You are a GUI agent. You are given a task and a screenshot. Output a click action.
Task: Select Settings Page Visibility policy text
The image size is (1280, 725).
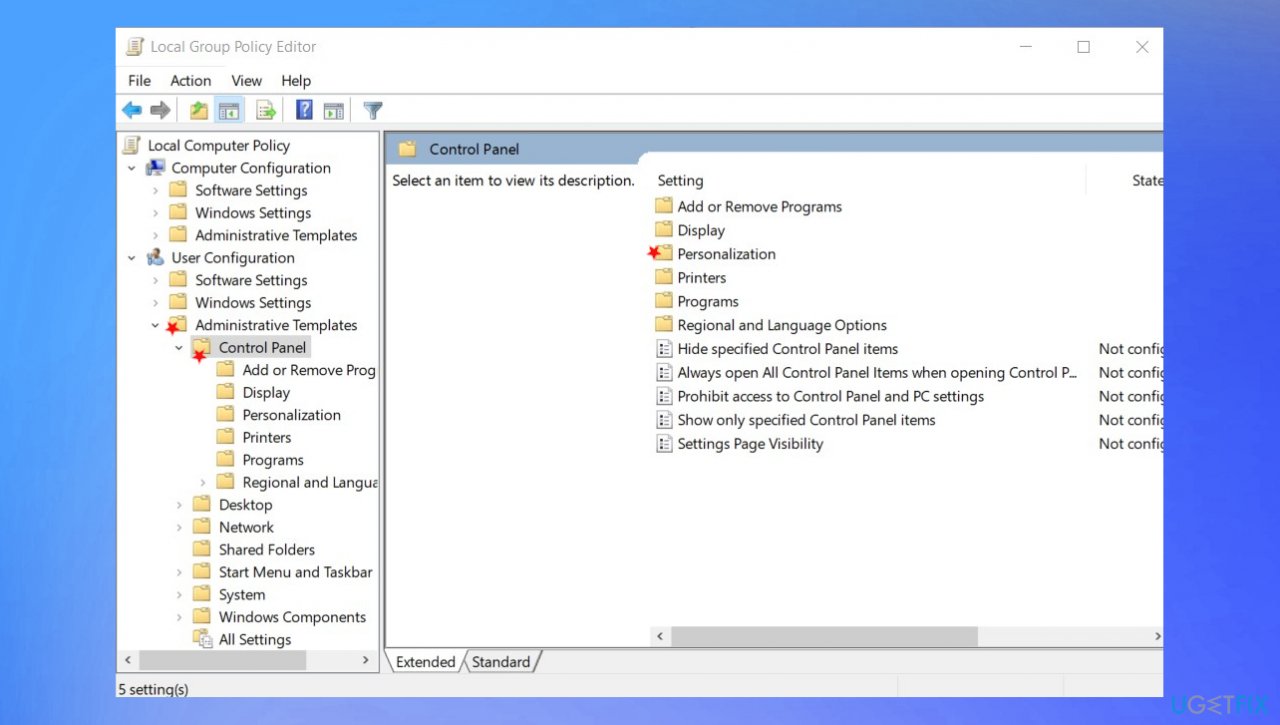(750, 444)
